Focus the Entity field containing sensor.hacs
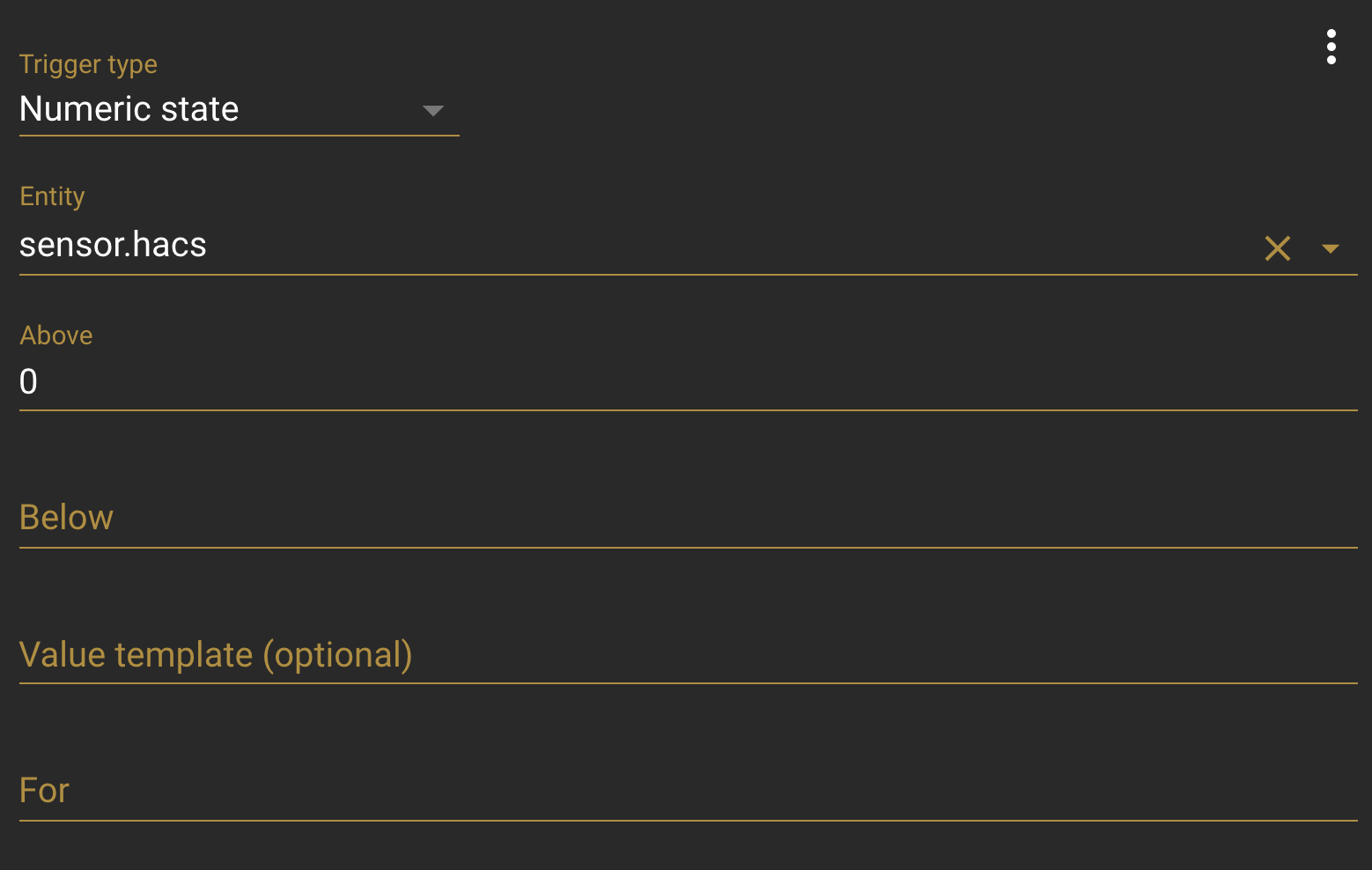 click(616, 246)
